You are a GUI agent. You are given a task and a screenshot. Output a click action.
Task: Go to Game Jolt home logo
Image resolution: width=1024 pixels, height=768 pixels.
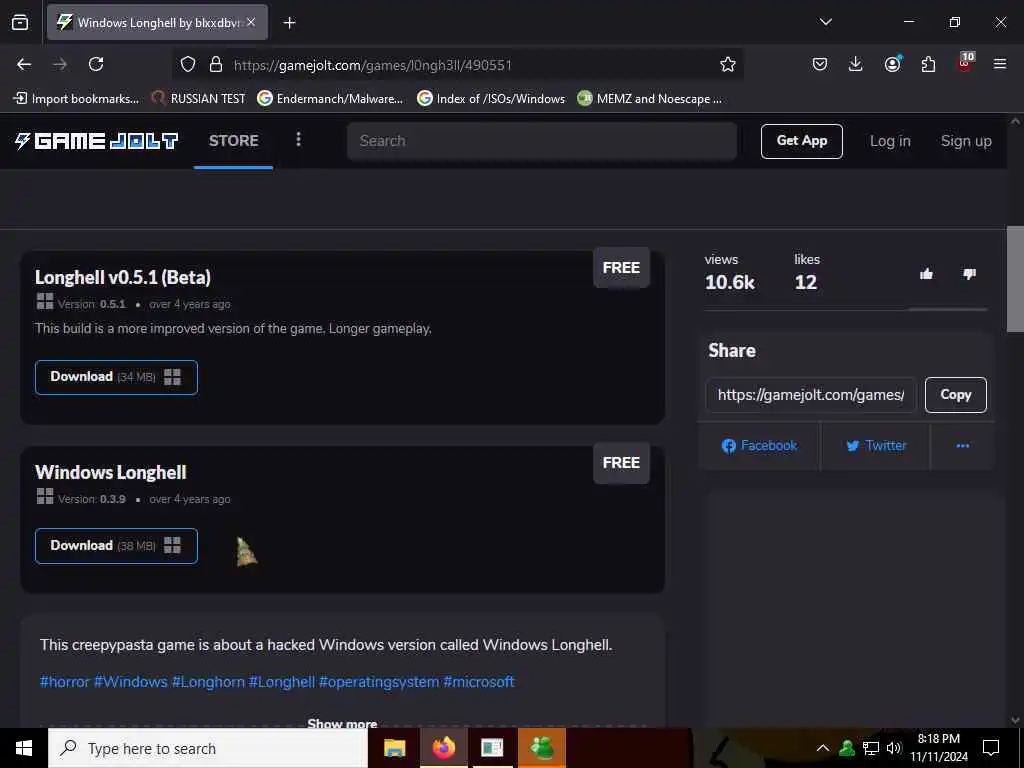click(x=96, y=140)
